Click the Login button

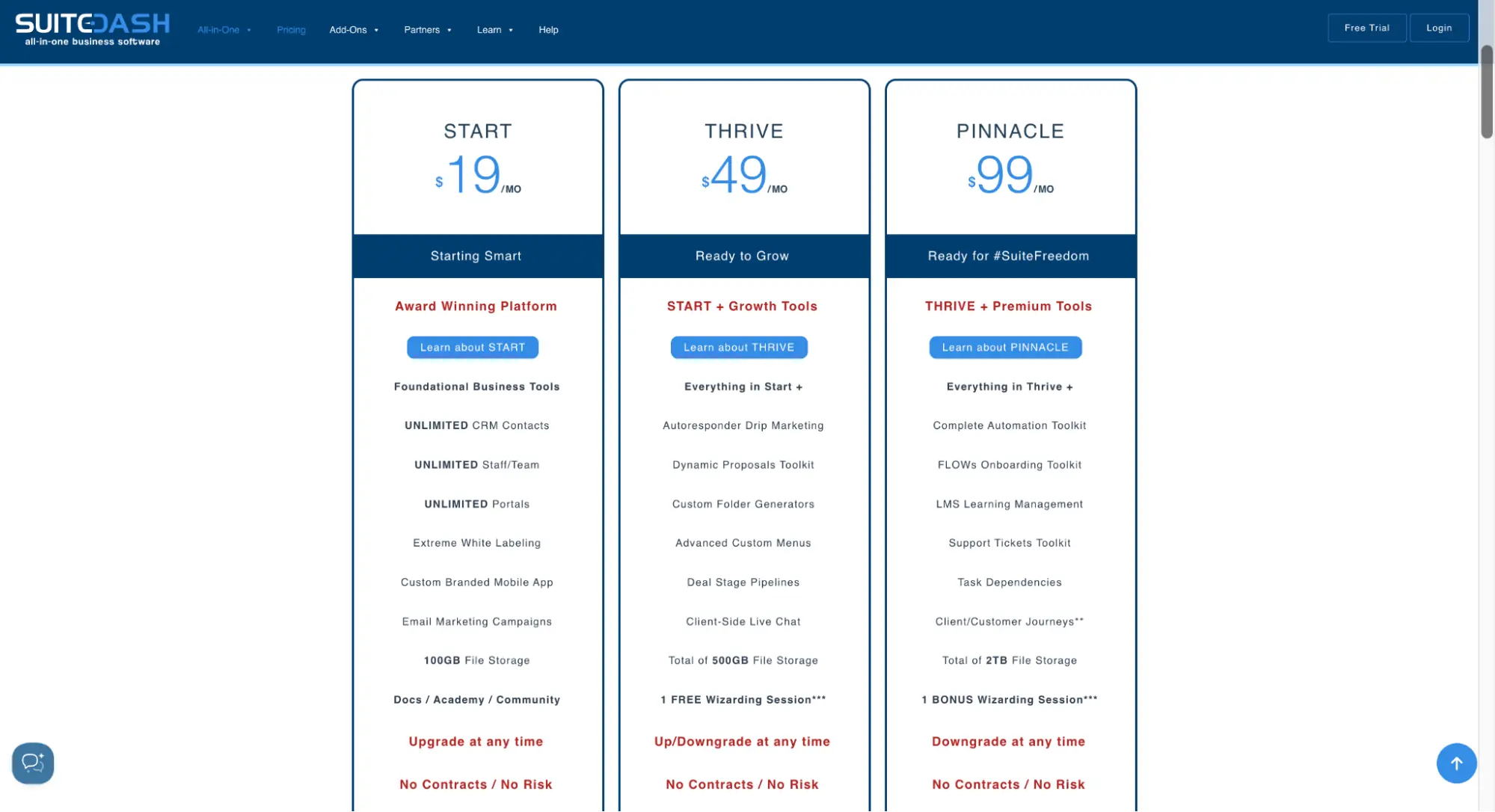1438,28
